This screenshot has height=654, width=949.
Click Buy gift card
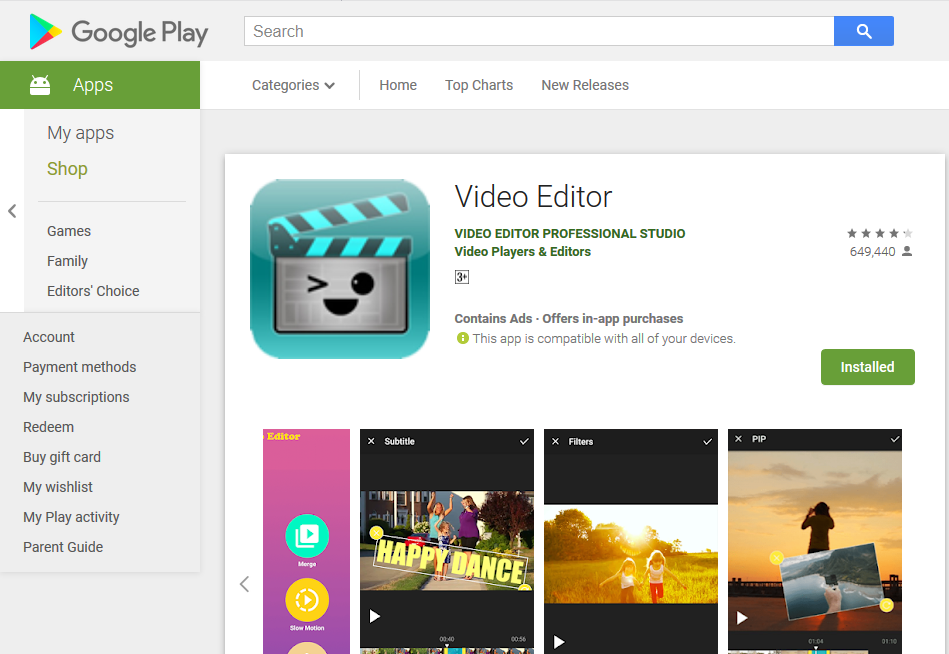(x=62, y=457)
